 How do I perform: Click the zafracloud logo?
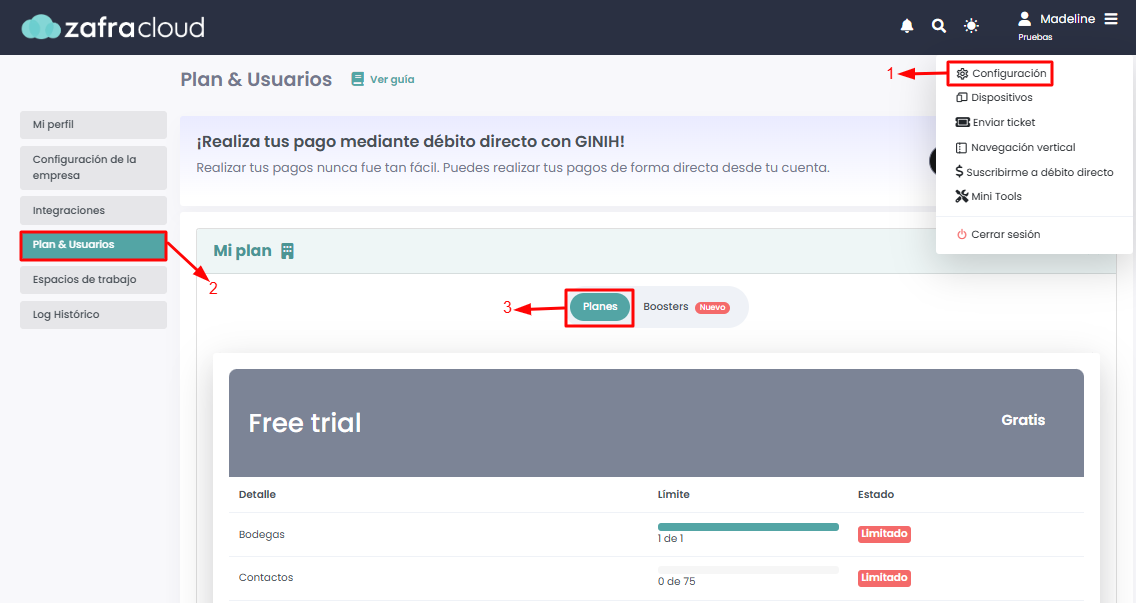[113, 27]
